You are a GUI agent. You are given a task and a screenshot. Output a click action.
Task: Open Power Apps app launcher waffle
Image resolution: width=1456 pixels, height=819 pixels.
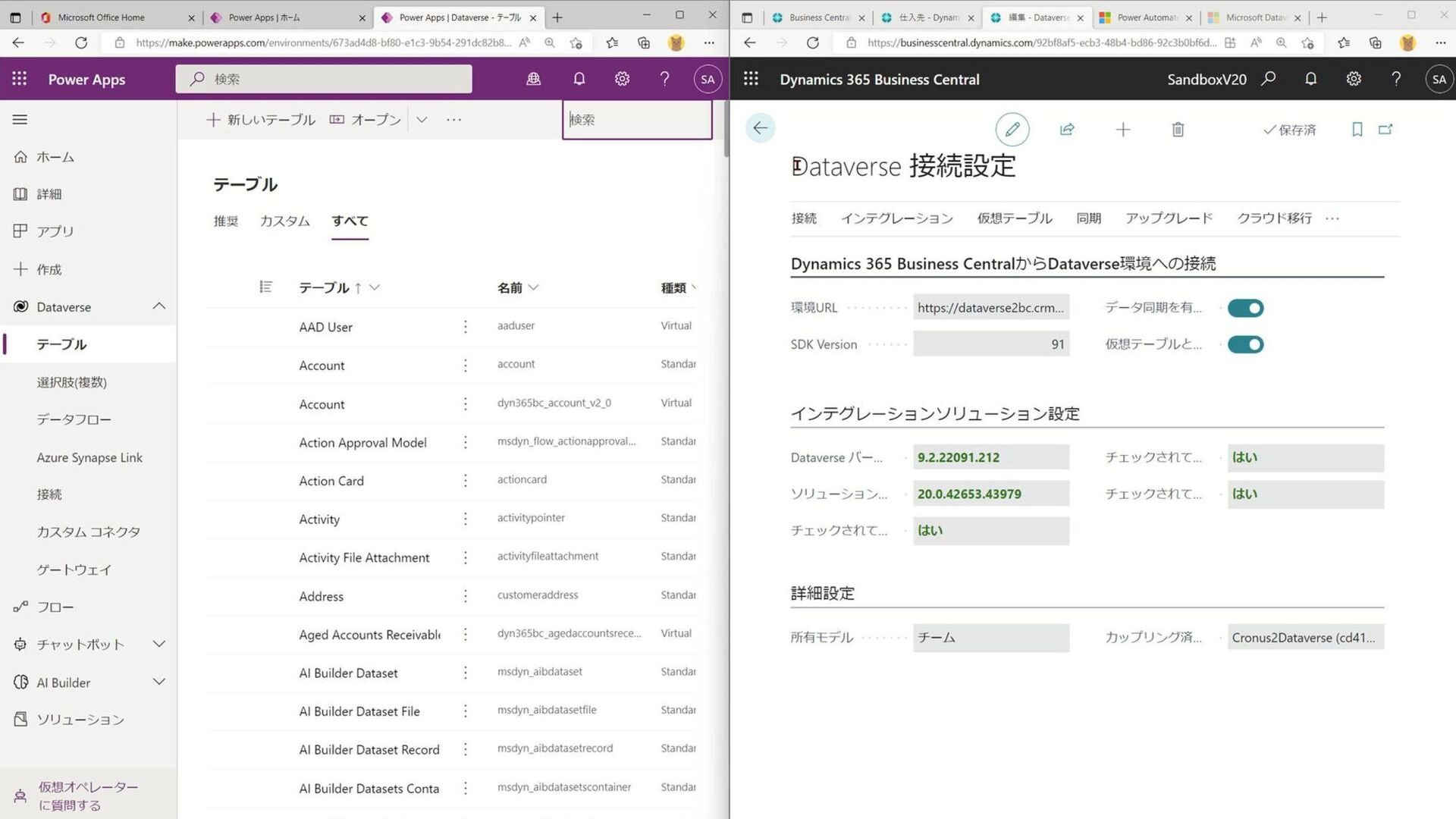[x=20, y=79]
